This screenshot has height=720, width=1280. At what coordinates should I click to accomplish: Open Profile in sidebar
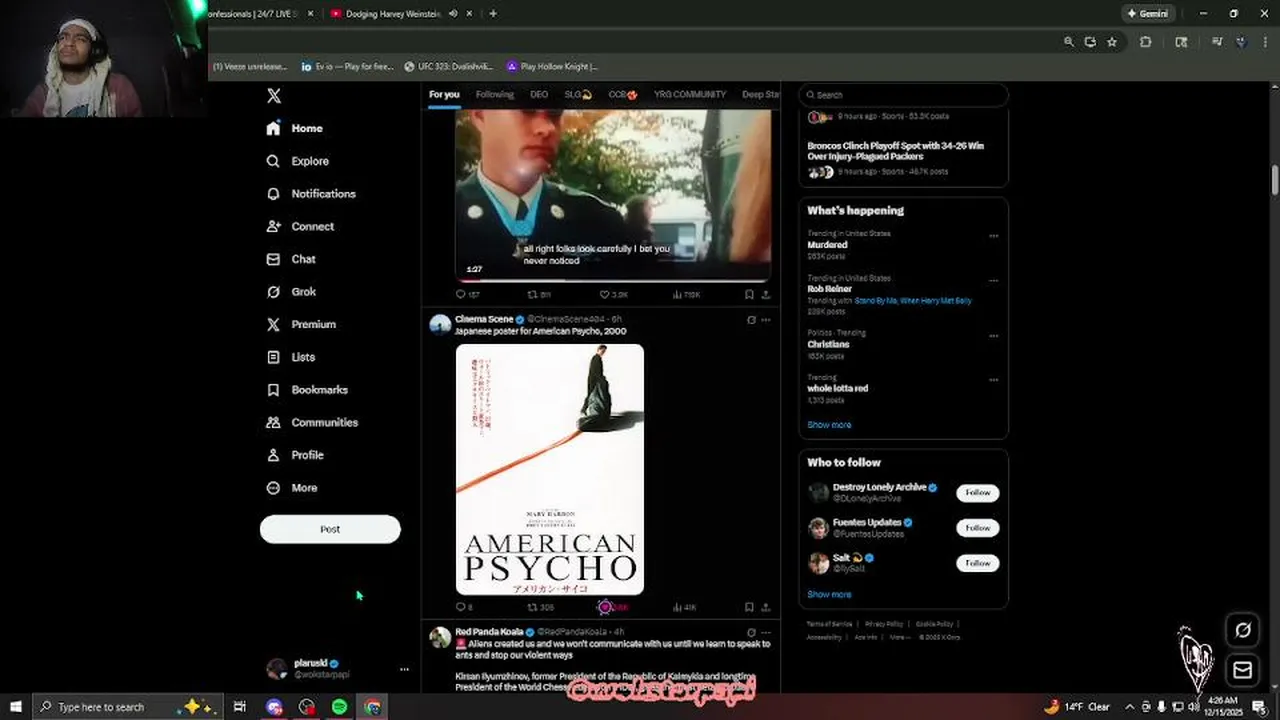click(295, 455)
